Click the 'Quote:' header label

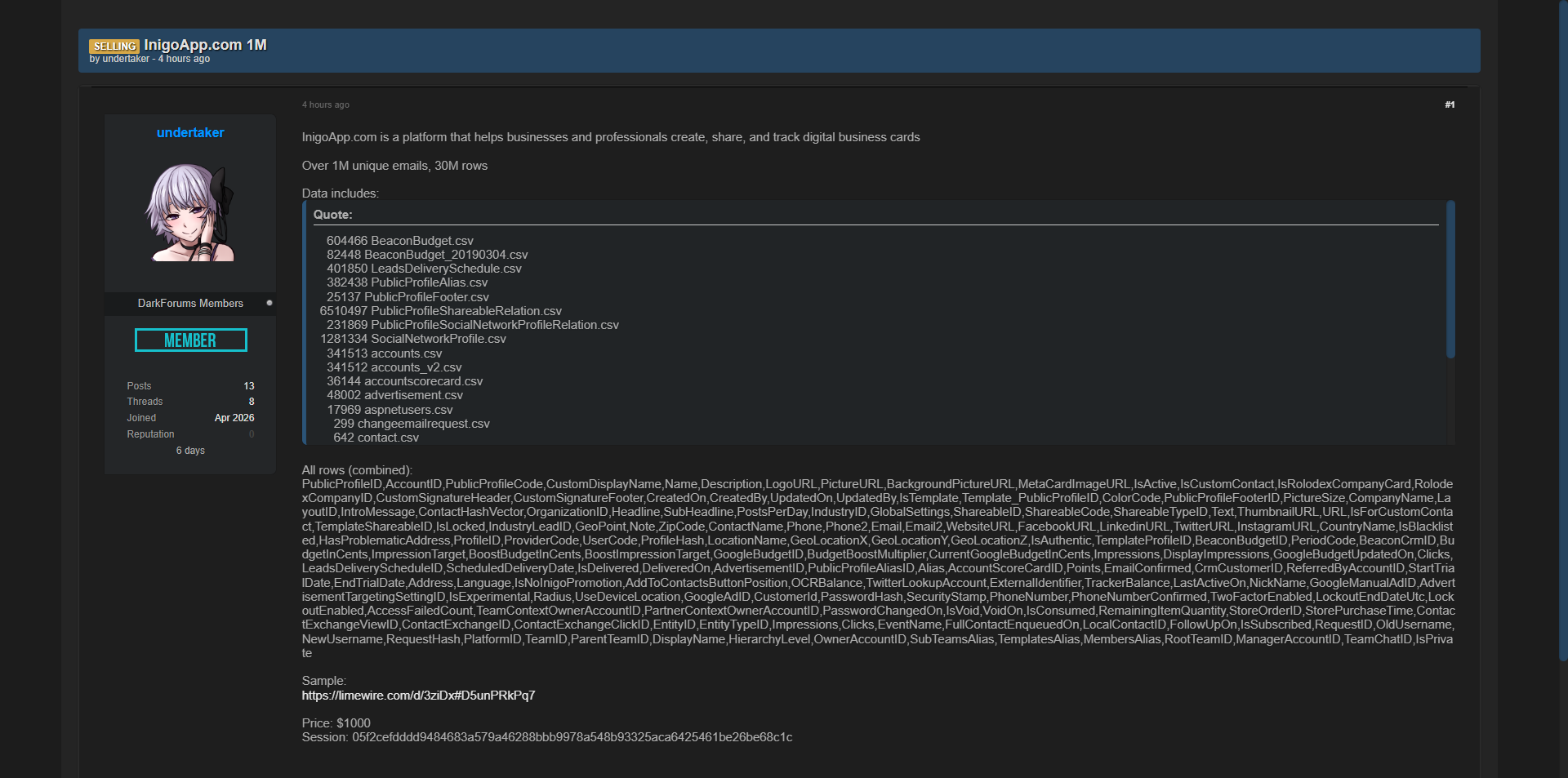coord(333,215)
